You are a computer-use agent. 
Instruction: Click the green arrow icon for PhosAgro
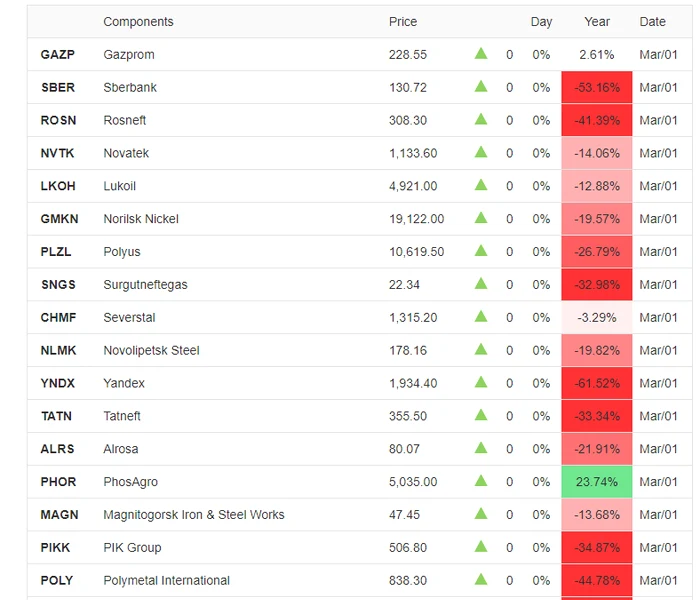tap(481, 481)
